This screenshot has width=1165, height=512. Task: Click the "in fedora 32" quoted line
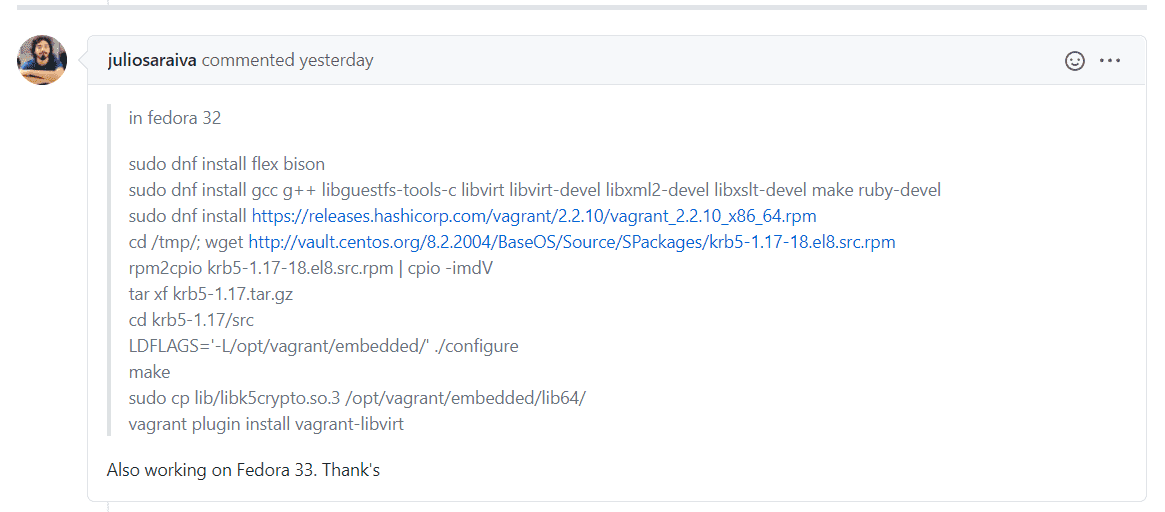tap(175, 118)
